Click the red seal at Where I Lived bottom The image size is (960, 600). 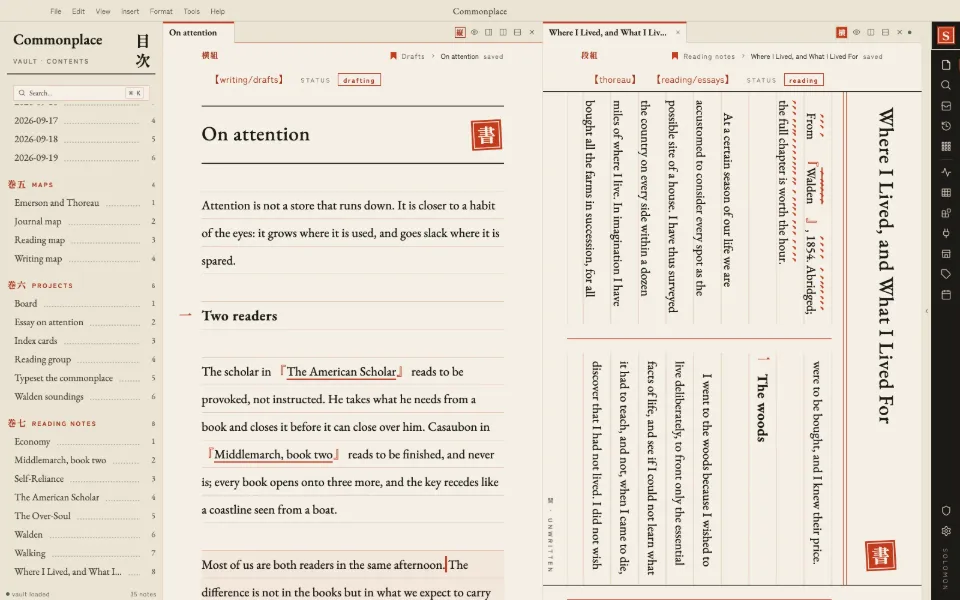880,555
